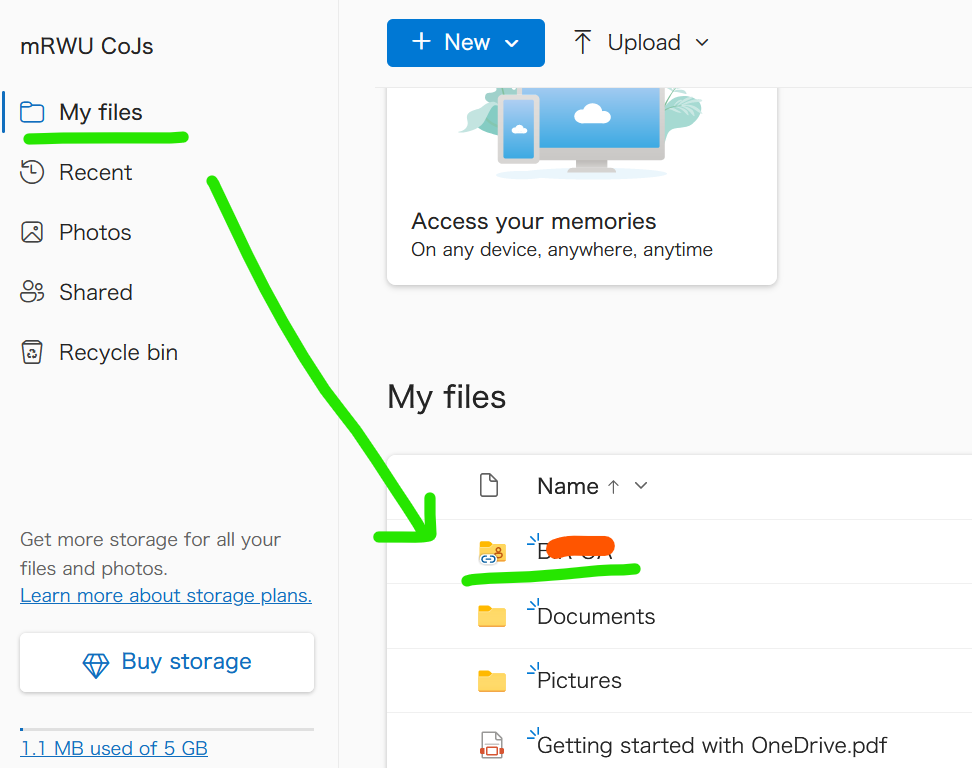
Task: Click the My files page heading
Action: (x=446, y=397)
